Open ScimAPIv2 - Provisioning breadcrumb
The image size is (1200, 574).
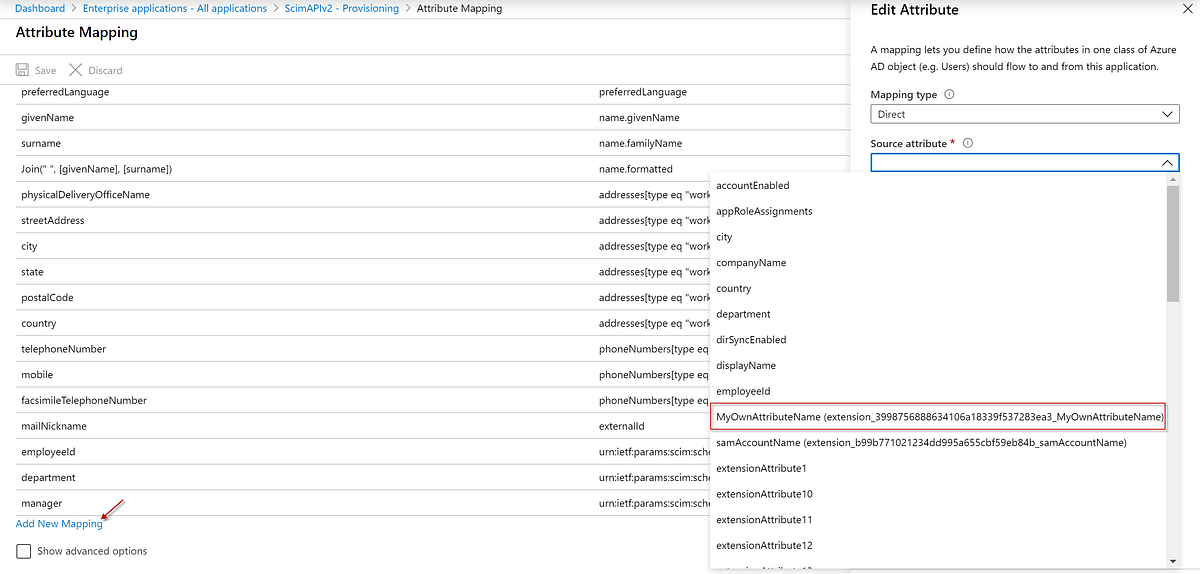(341, 8)
